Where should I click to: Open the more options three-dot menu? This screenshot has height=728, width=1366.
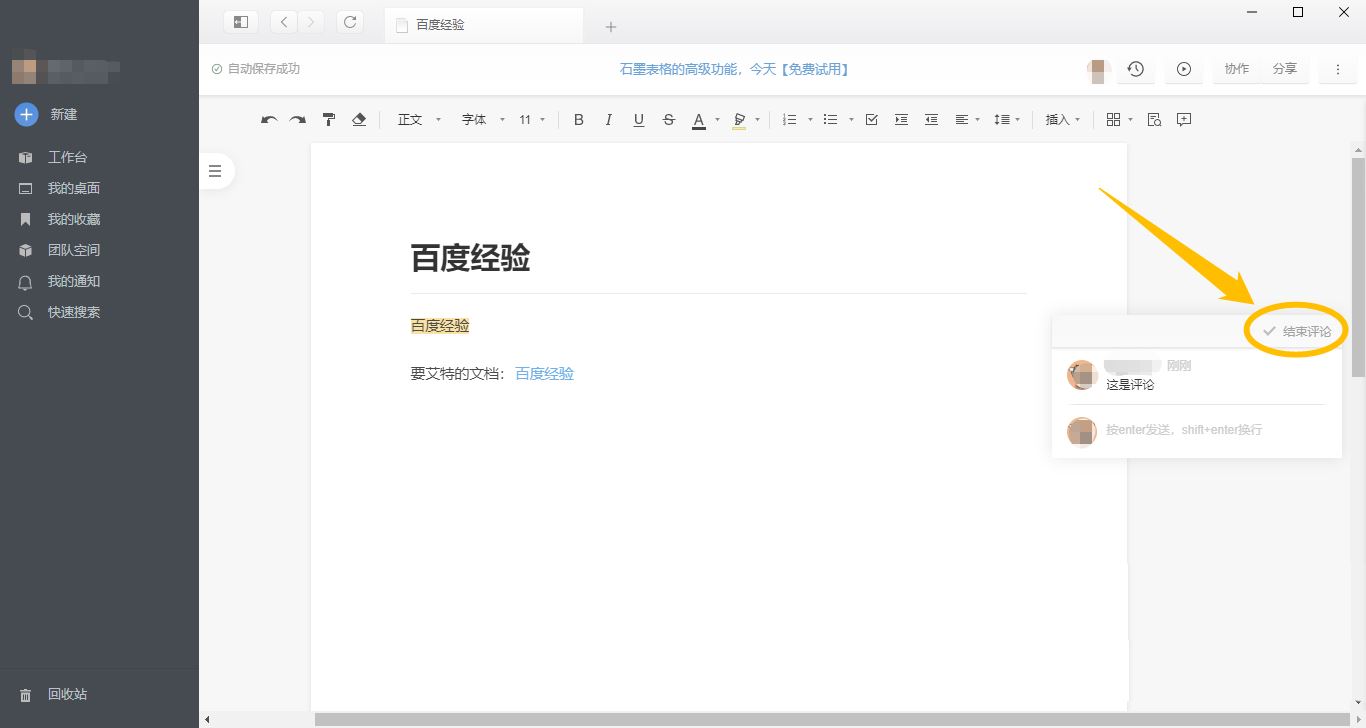pos(1338,69)
